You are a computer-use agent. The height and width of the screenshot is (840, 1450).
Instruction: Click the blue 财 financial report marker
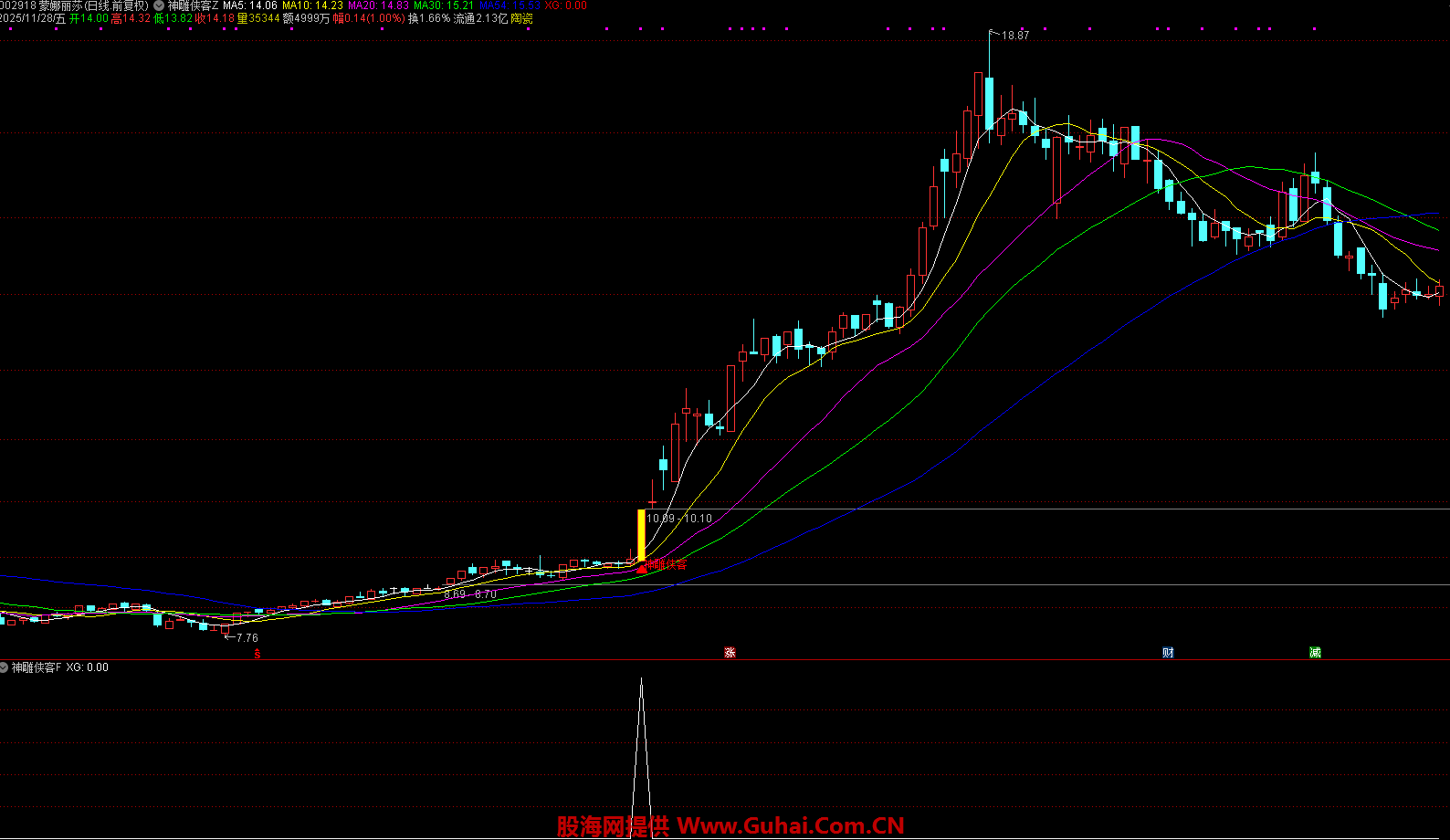click(1168, 652)
